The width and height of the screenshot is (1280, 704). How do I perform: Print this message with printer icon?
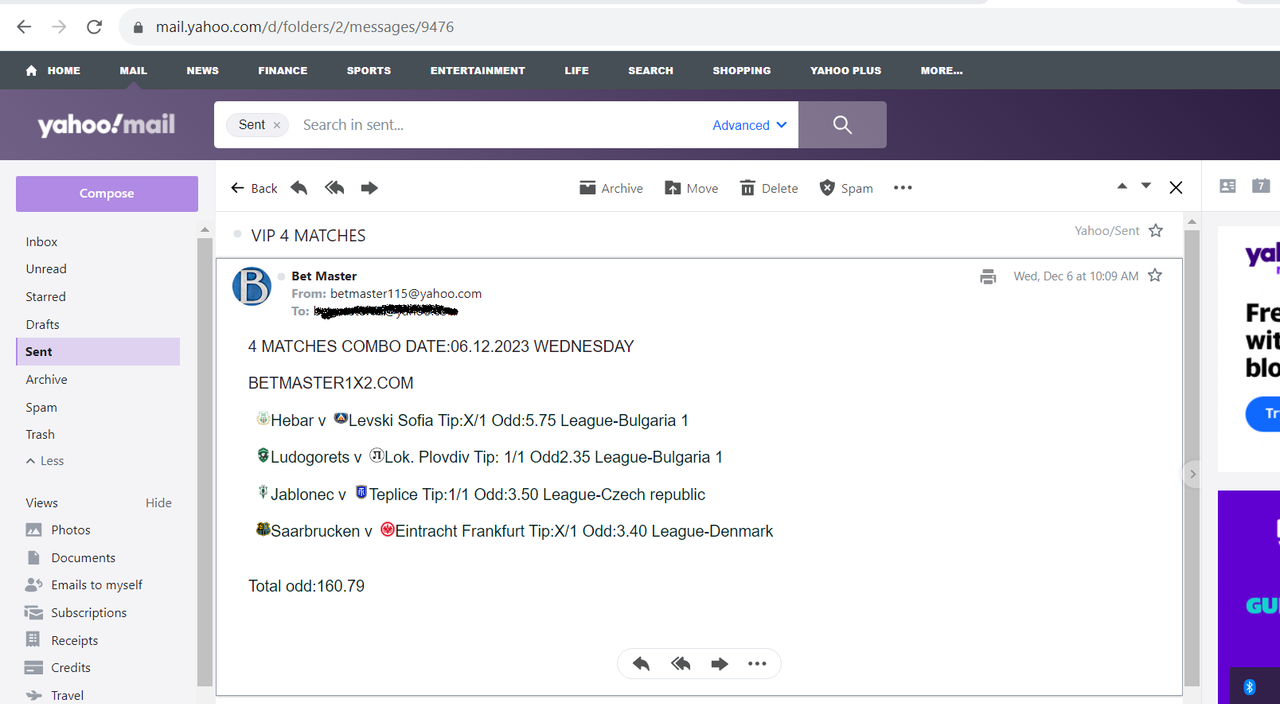tap(988, 277)
